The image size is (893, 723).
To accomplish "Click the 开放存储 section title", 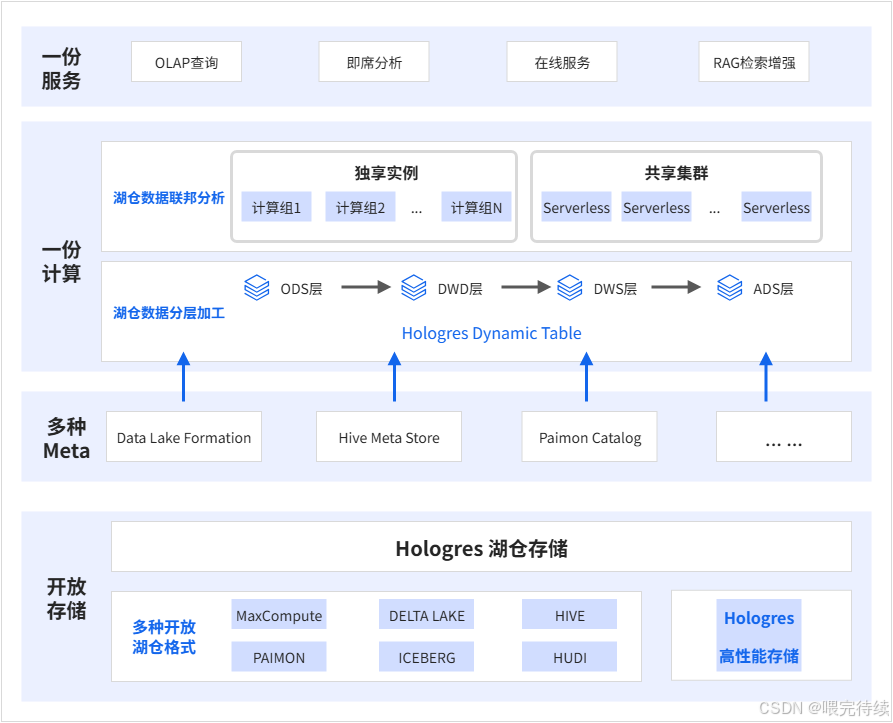I will (66, 598).
